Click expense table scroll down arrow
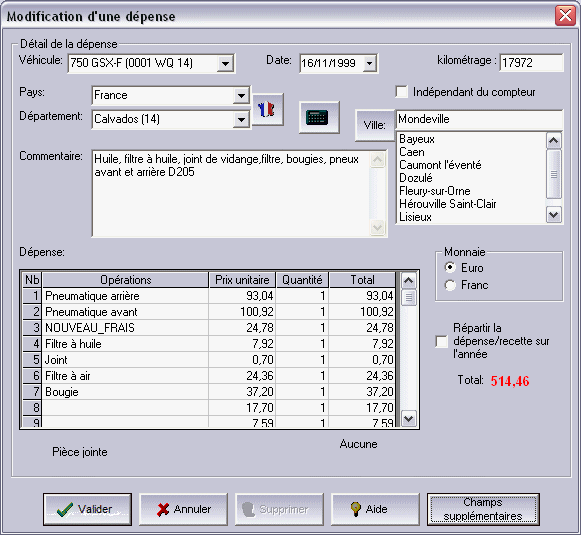 click(408, 419)
